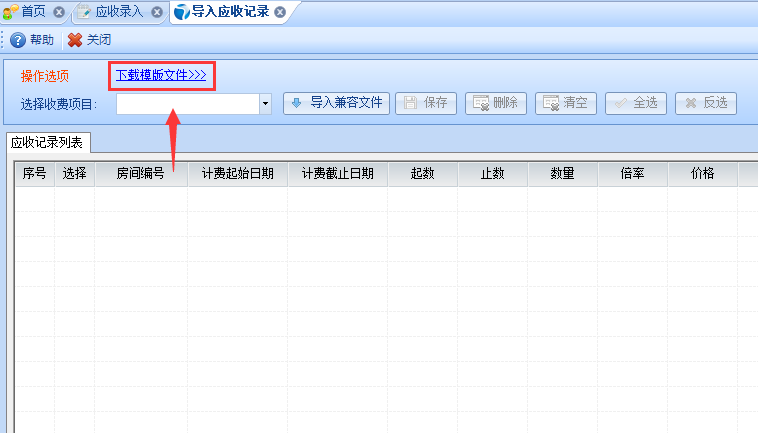Click the 导入应收记录 tab icon
Image resolution: width=758 pixels, height=433 pixels.
point(182,12)
